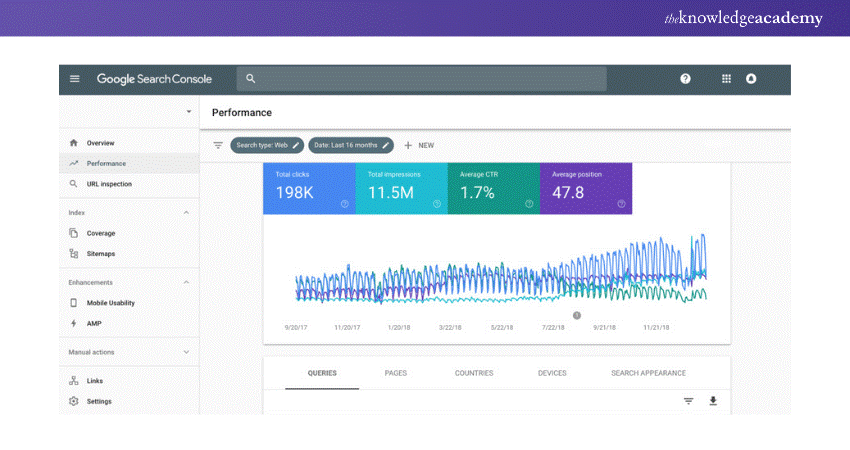
Task: Click the Performance page heading
Action: pyautogui.click(x=242, y=113)
